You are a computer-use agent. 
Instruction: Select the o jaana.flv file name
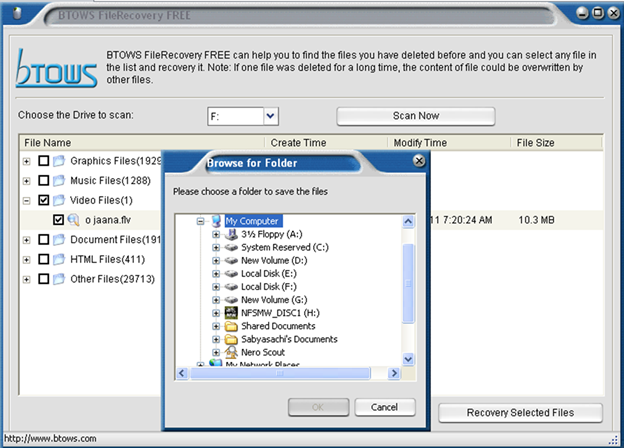tap(108, 220)
